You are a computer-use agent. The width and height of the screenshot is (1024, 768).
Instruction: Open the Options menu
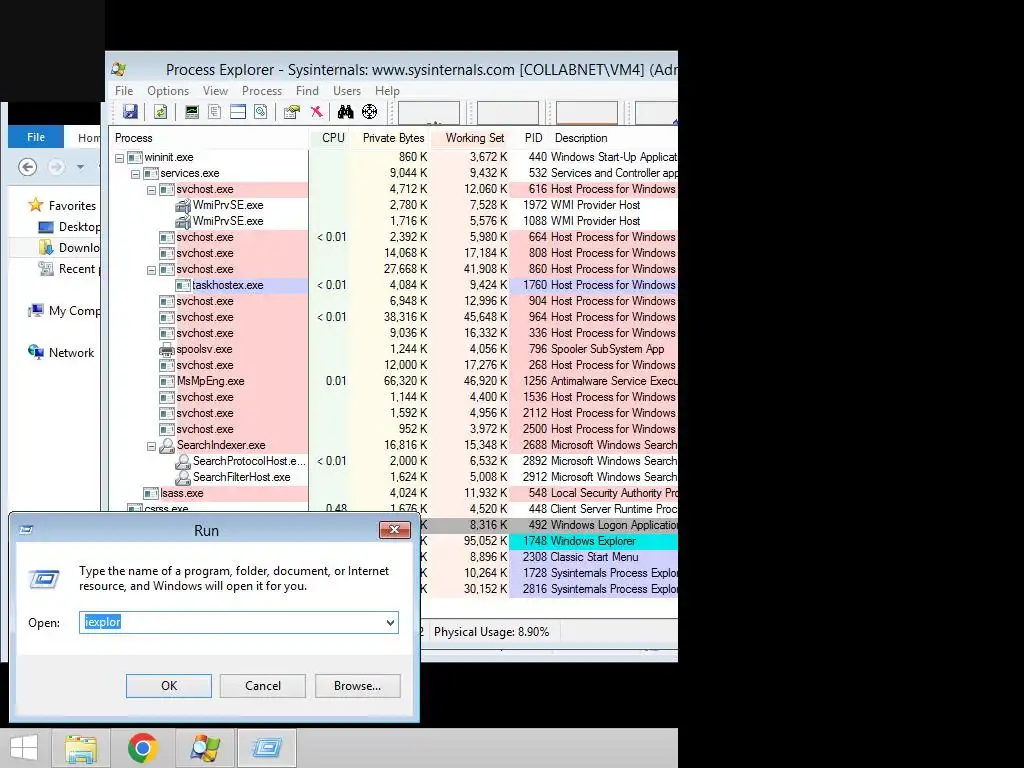[x=168, y=91]
